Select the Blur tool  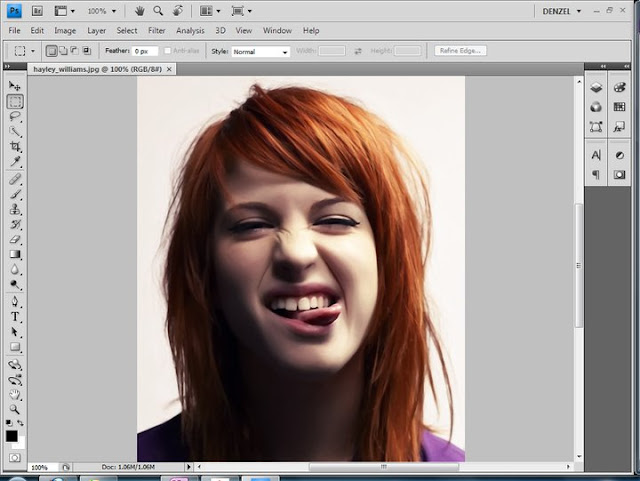pos(15,269)
